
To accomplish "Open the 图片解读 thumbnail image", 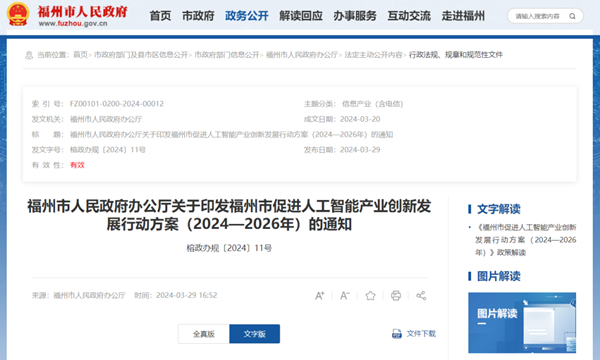I will (x=522, y=323).
